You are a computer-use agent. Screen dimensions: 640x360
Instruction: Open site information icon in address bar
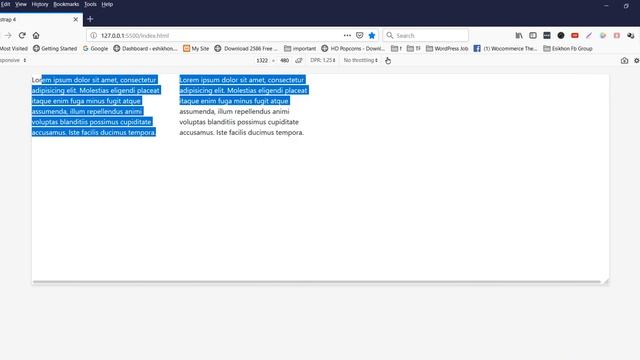(x=93, y=36)
